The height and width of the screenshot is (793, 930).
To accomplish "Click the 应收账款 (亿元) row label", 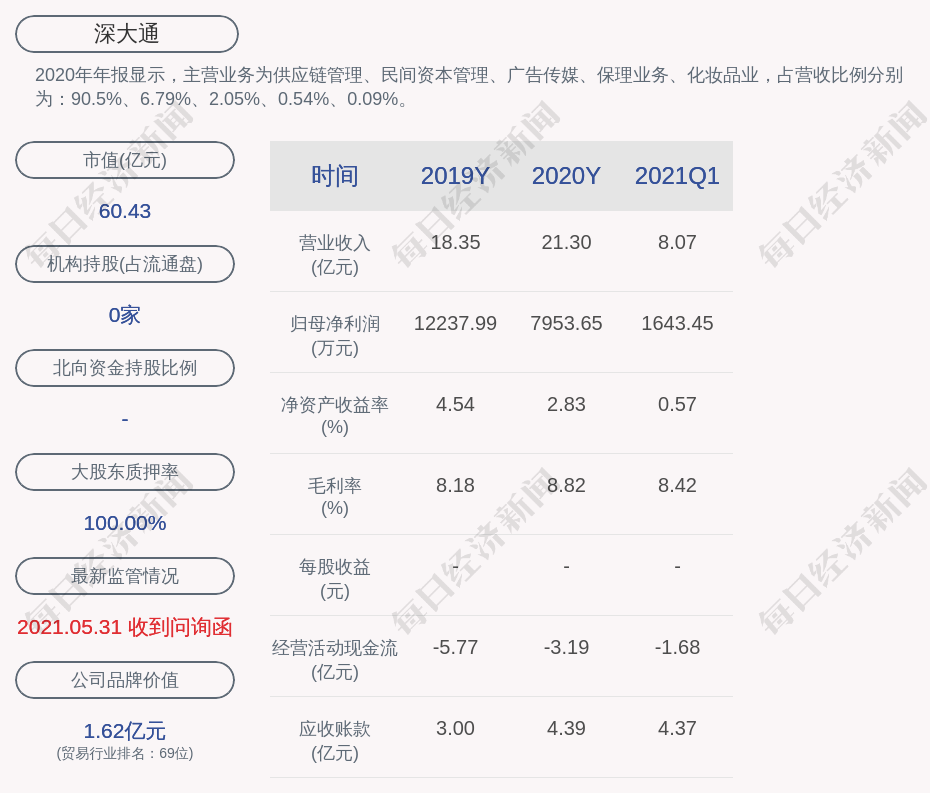I will coord(335,741).
